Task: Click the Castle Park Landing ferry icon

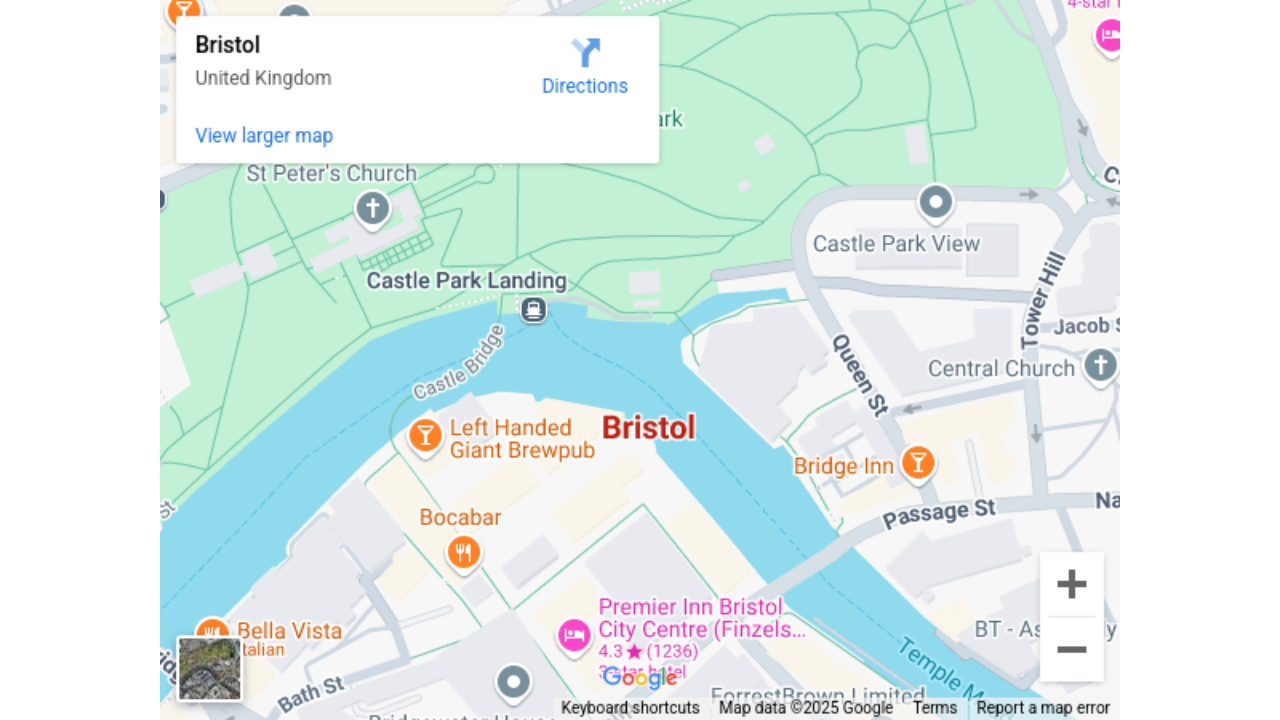Action: point(534,309)
